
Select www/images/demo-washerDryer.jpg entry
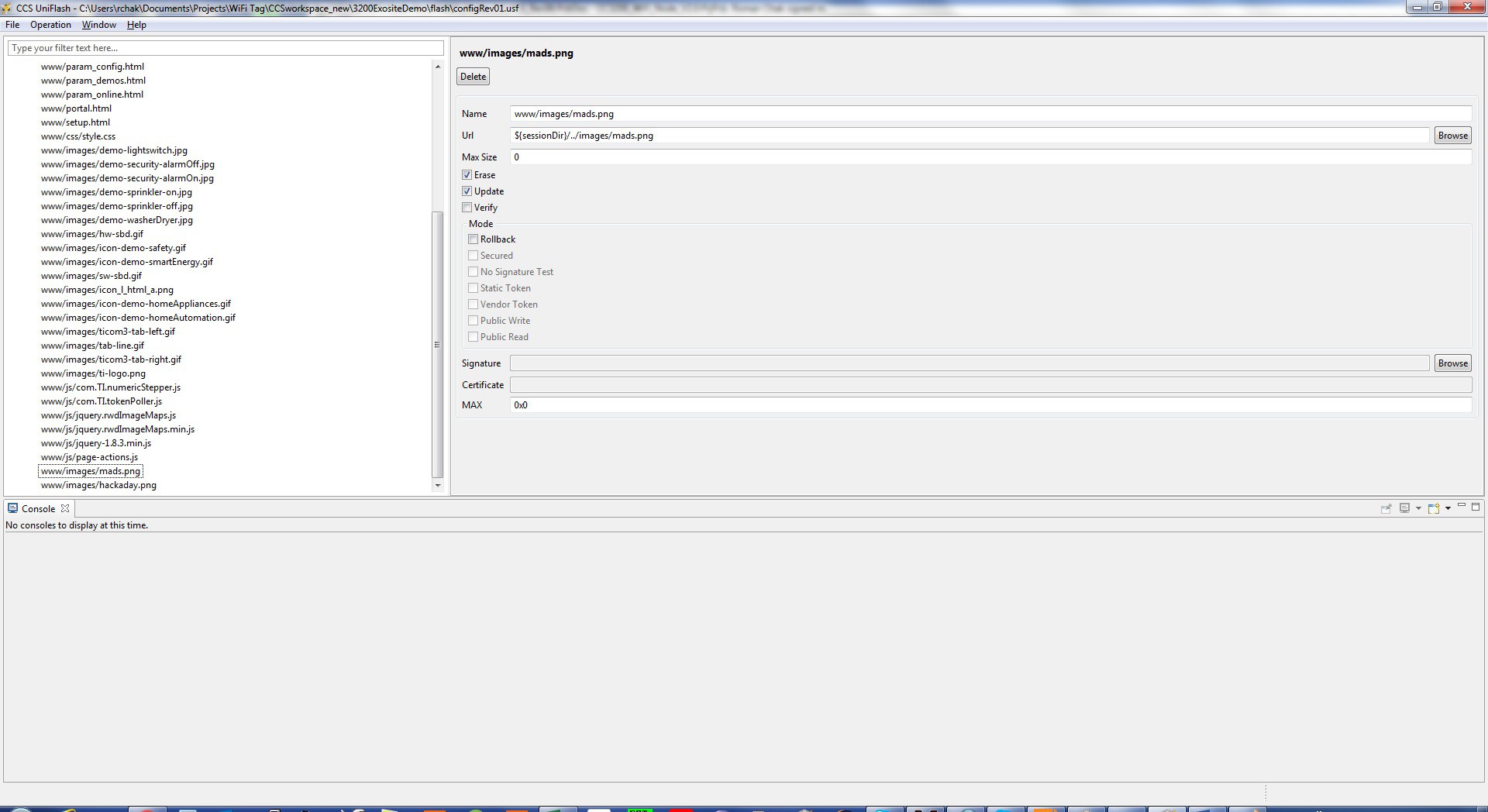[117, 220]
